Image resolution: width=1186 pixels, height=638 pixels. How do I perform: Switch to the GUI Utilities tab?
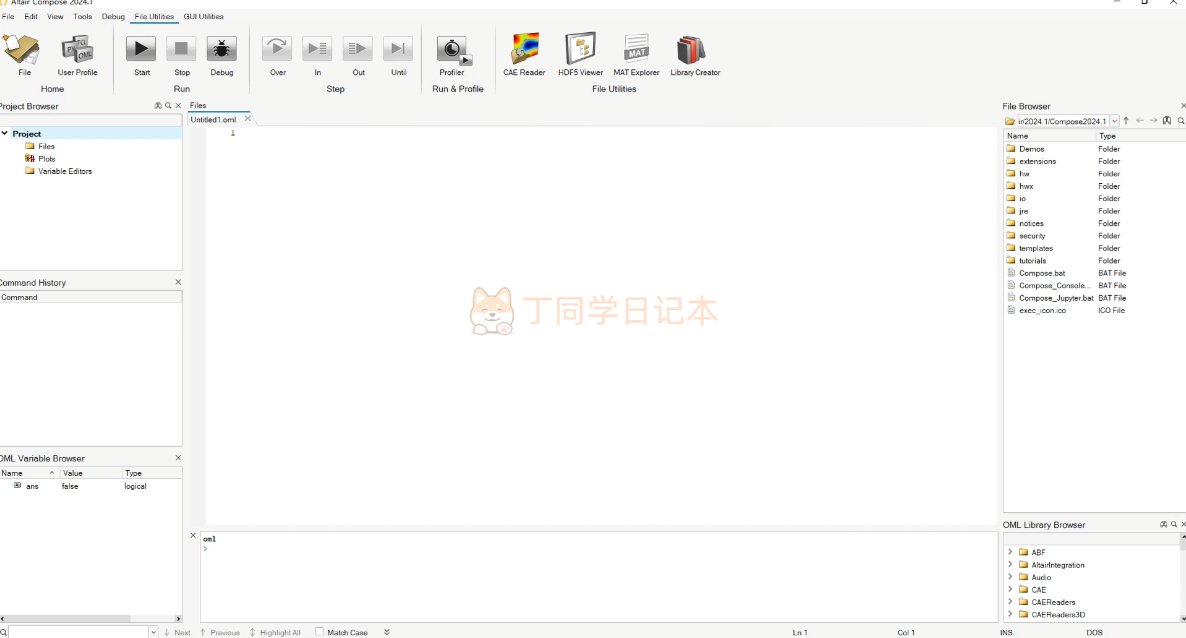(x=203, y=17)
